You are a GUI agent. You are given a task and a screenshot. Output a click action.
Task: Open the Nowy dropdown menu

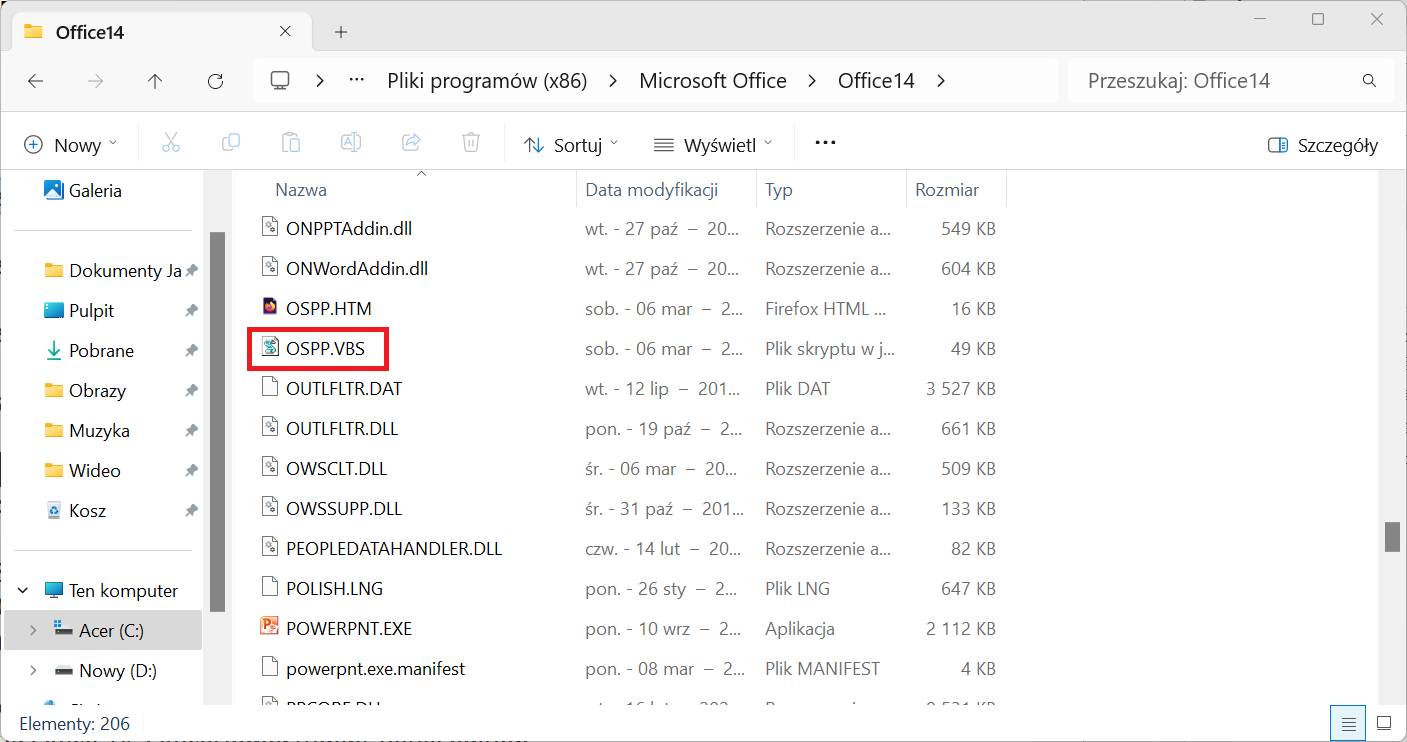coord(70,145)
